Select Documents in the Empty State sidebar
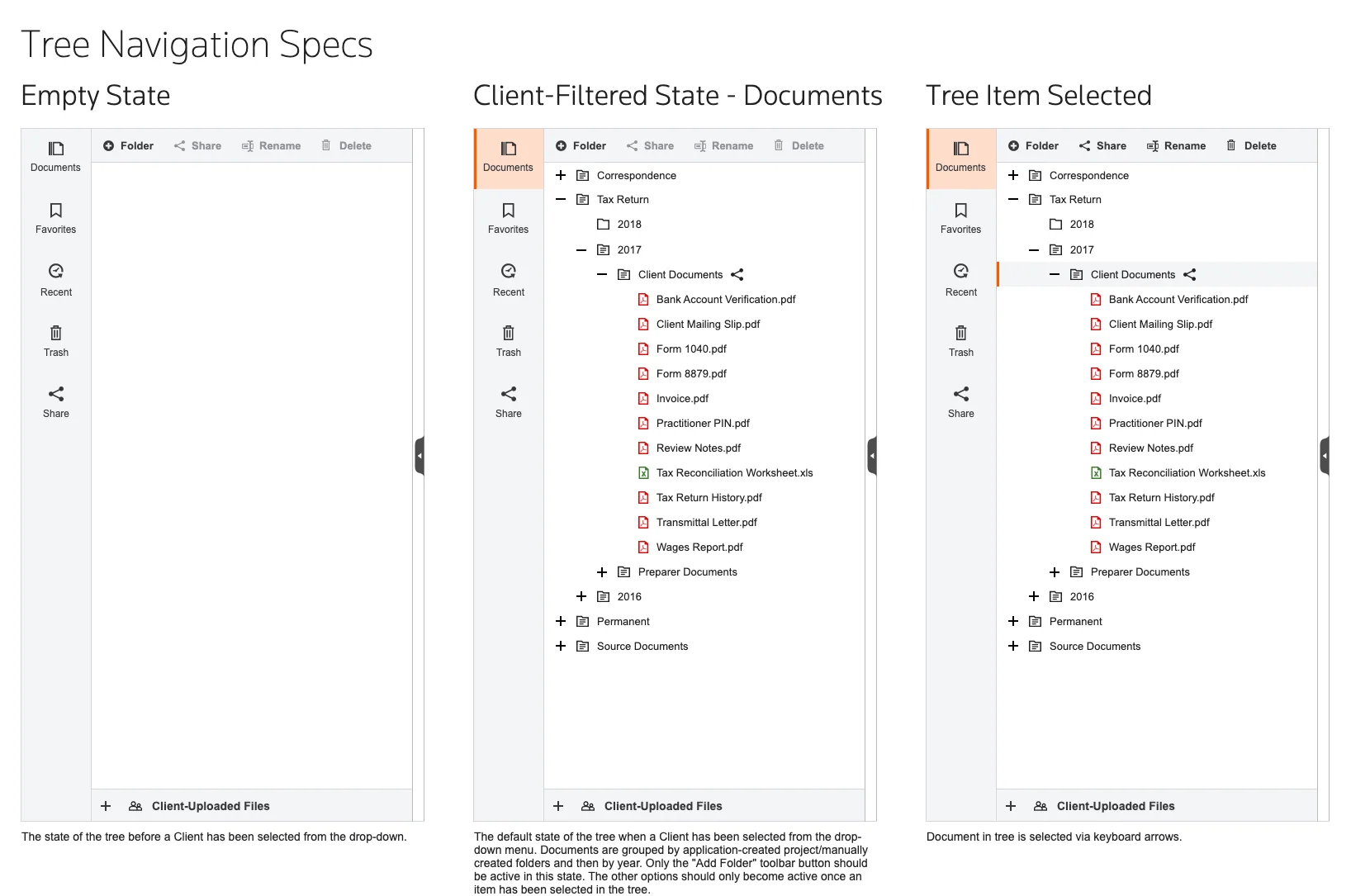The width and height of the screenshot is (1351, 896). click(55, 157)
